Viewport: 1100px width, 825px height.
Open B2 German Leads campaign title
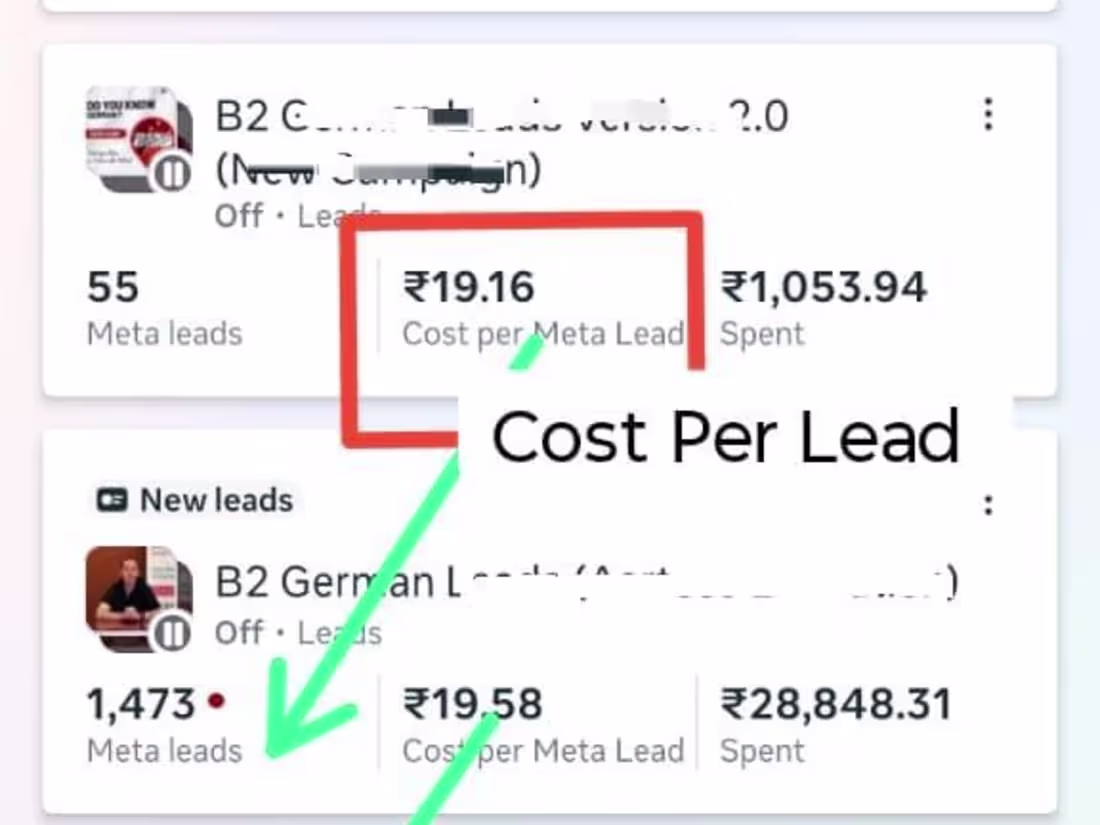(x=586, y=582)
